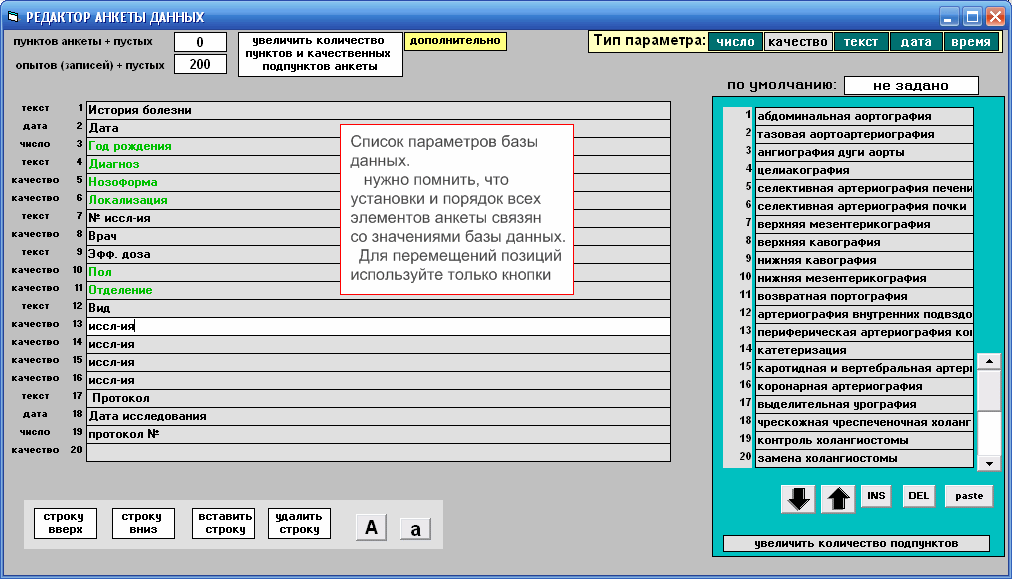Click scrollbar down arrow in subitem list
The image size is (1012, 579).
tap(988, 463)
